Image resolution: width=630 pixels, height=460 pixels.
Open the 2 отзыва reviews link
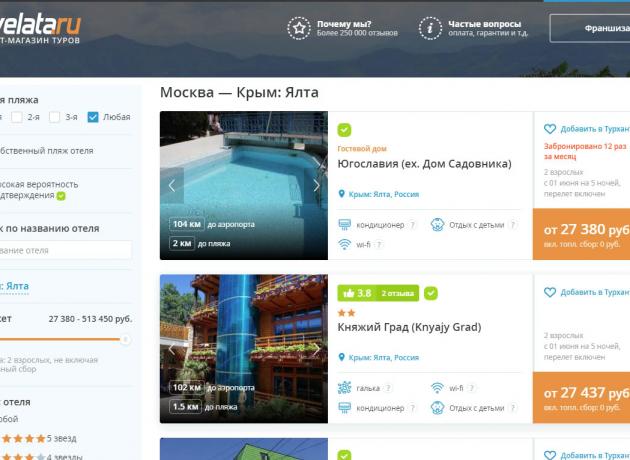tap(398, 293)
